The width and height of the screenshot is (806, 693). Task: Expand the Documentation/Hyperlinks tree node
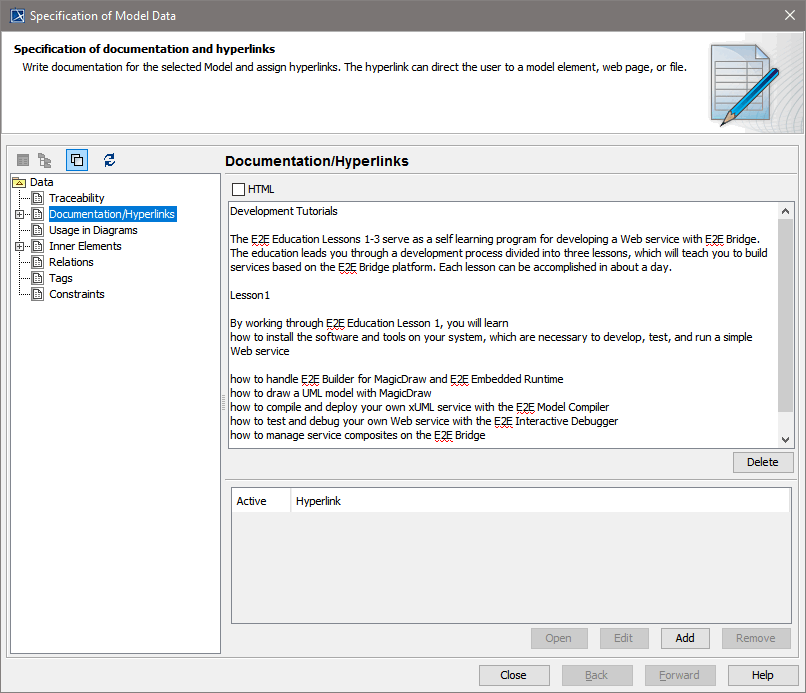(20, 214)
